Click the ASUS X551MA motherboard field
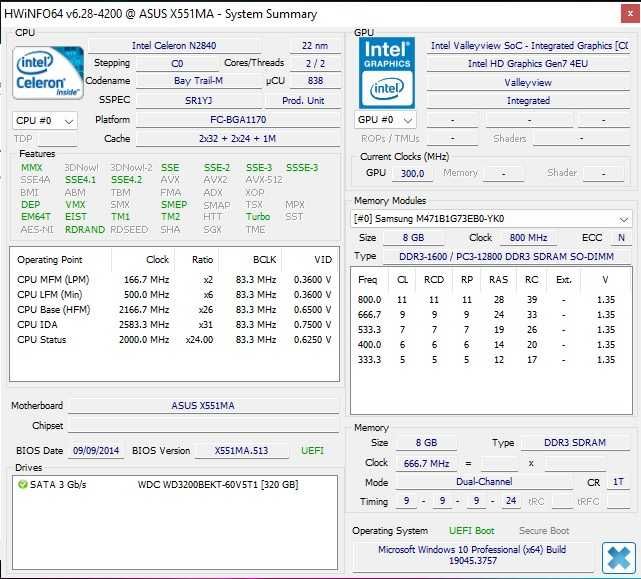641x579 pixels. pyautogui.click(x=203, y=406)
